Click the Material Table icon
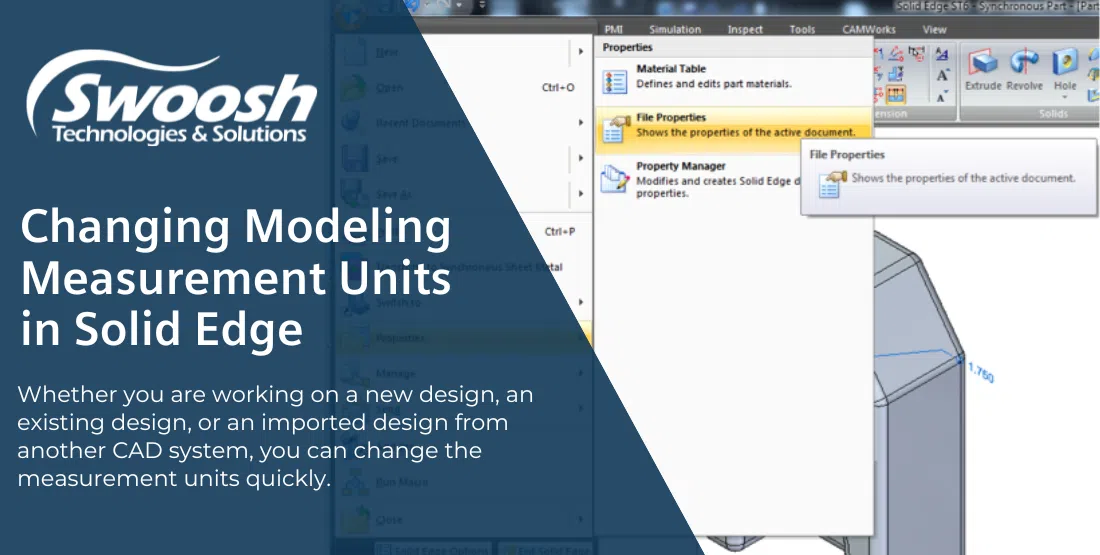 coord(615,81)
